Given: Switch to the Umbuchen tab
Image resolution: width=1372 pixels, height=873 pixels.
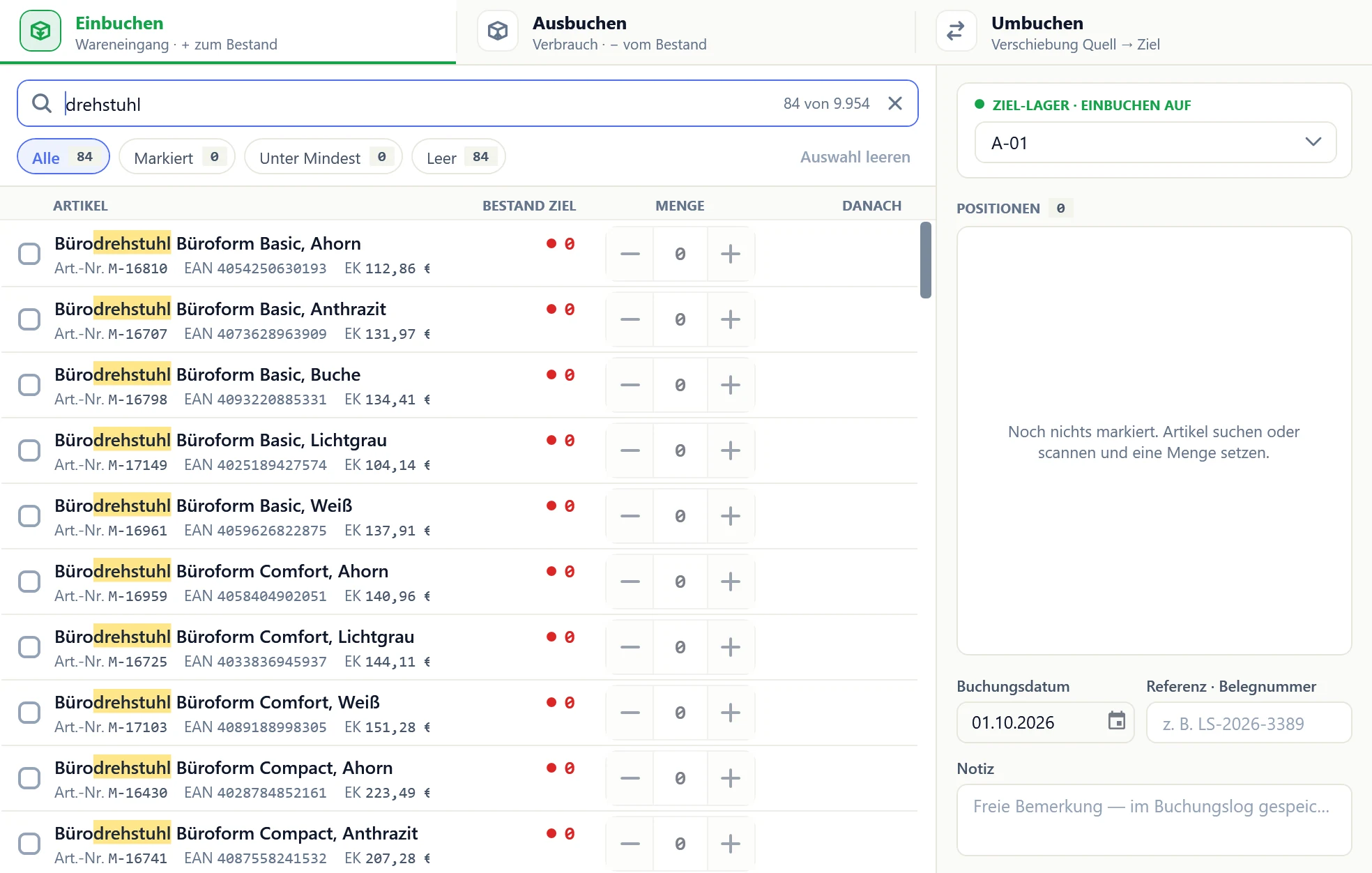Looking at the screenshot, I should pyautogui.click(x=1143, y=32).
